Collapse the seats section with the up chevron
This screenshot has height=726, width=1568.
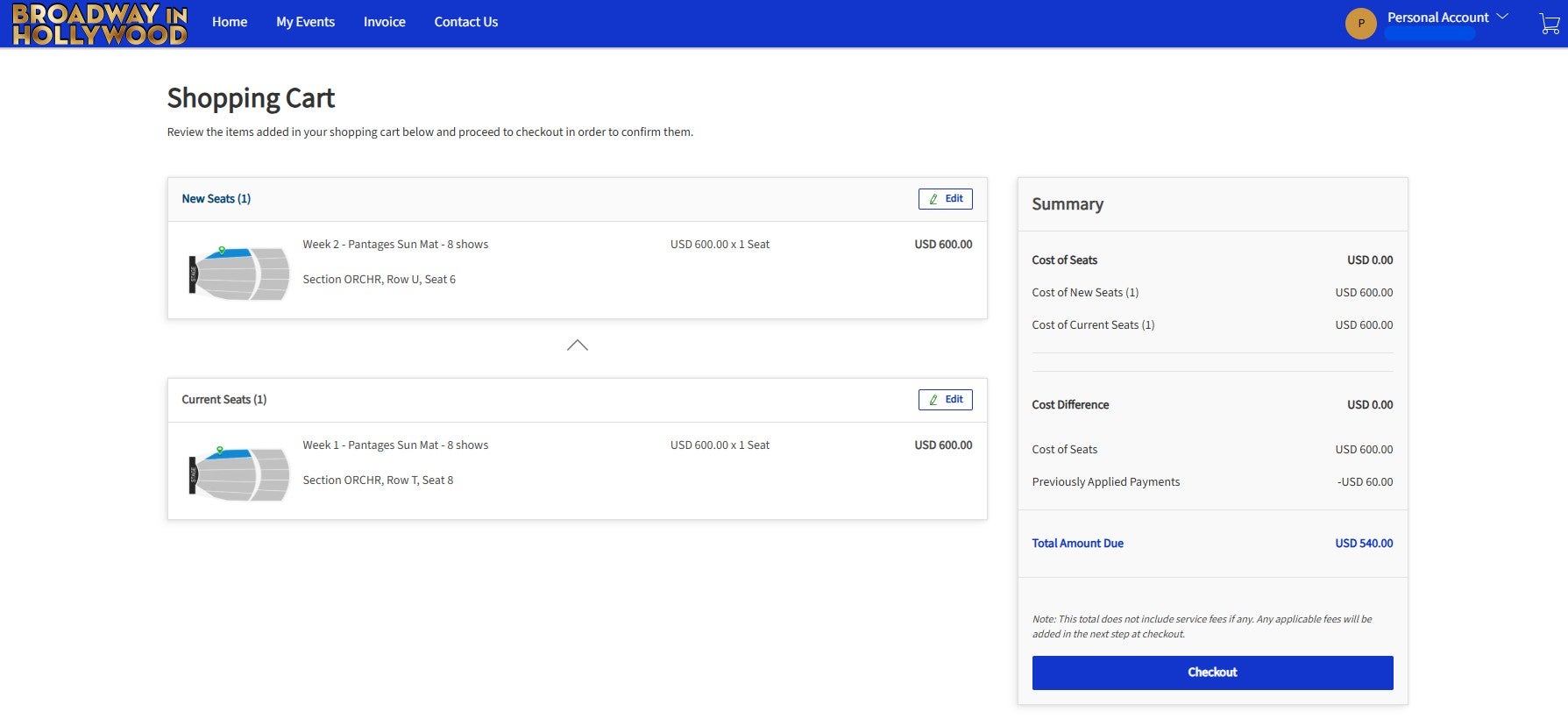577,345
